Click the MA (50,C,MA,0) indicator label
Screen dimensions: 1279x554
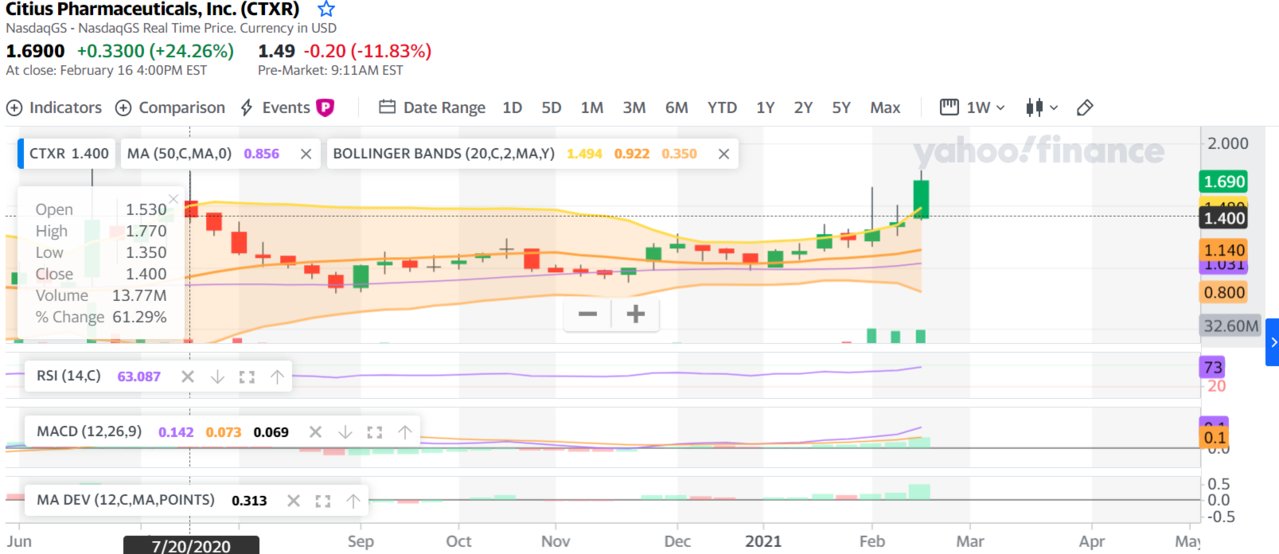[x=179, y=154]
